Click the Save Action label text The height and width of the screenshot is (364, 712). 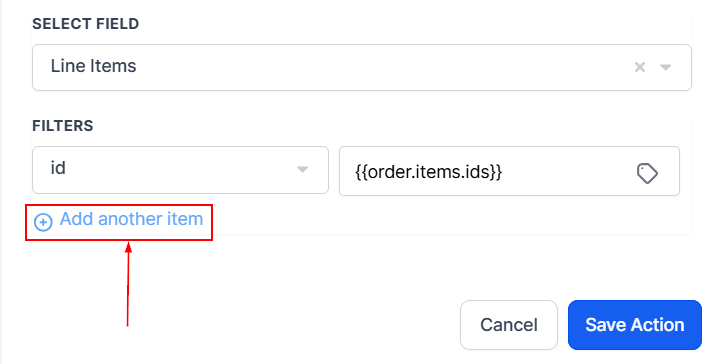[x=634, y=325]
